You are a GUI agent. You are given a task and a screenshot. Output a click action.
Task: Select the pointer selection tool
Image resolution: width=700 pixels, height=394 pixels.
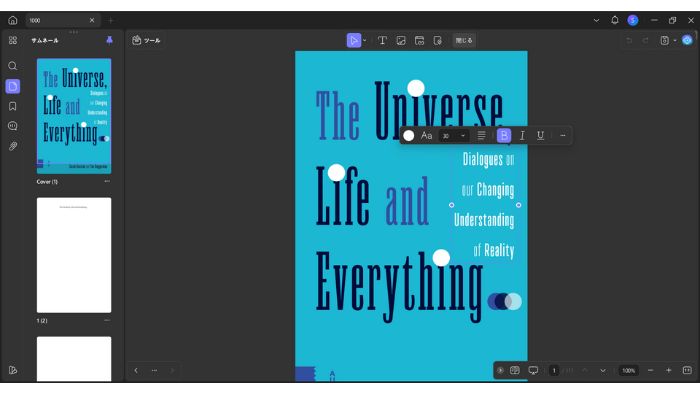point(354,41)
